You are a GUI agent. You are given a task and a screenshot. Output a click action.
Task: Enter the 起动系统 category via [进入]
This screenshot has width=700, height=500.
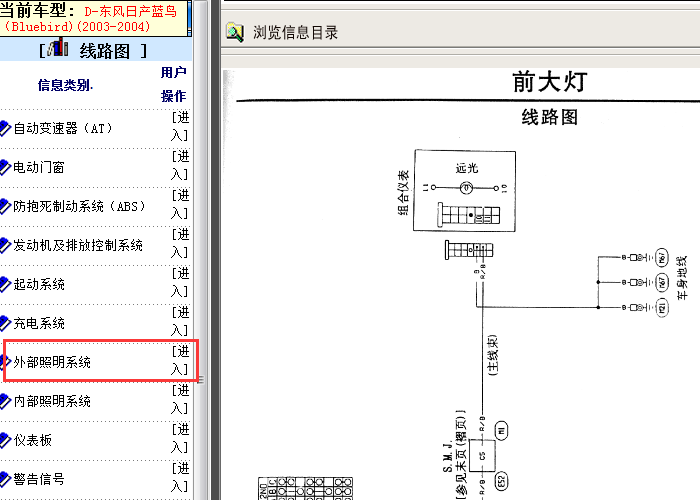(180, 282)
